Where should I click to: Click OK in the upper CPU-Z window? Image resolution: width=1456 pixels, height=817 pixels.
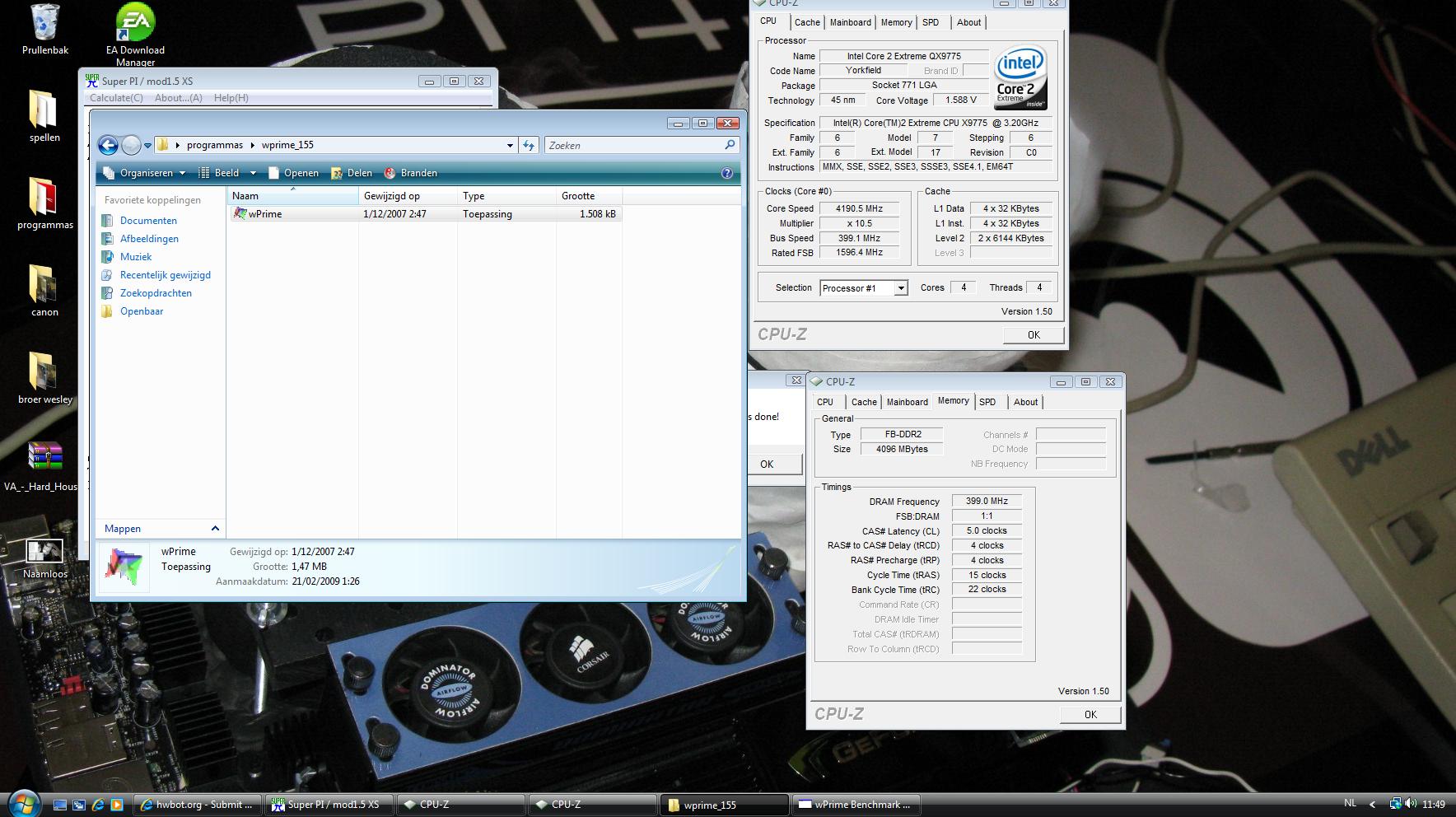pos(1034,335)
